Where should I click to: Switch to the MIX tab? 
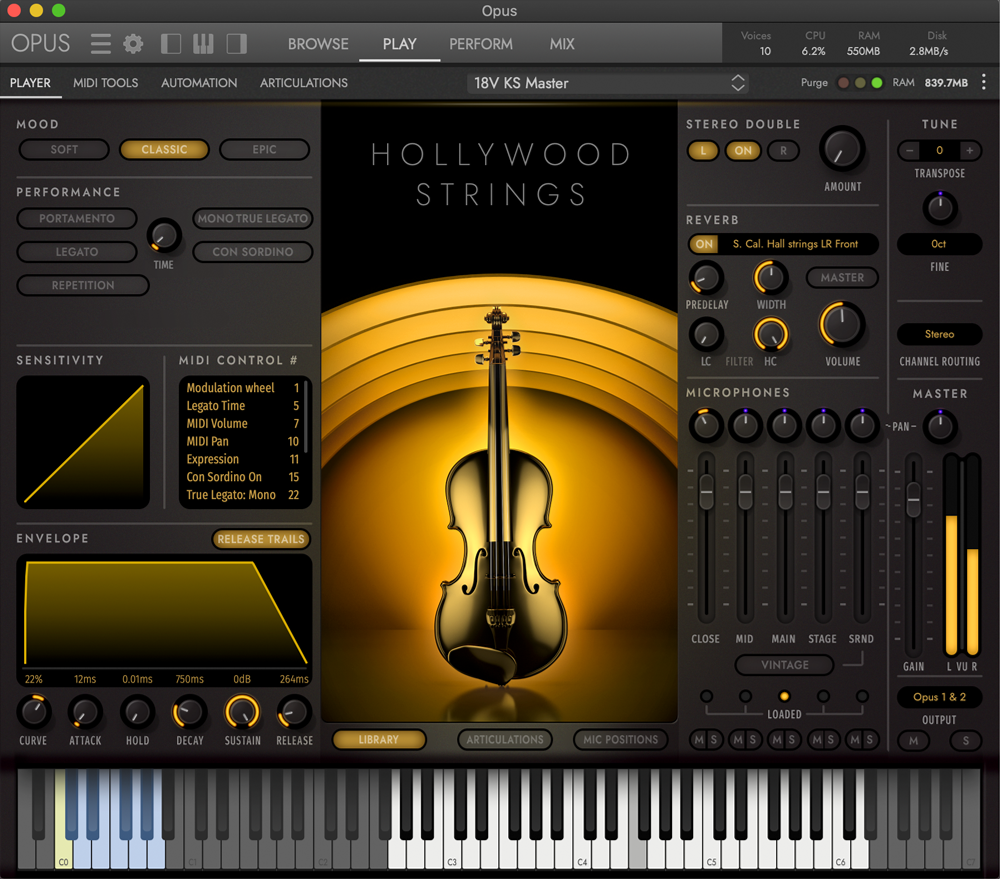562,44
